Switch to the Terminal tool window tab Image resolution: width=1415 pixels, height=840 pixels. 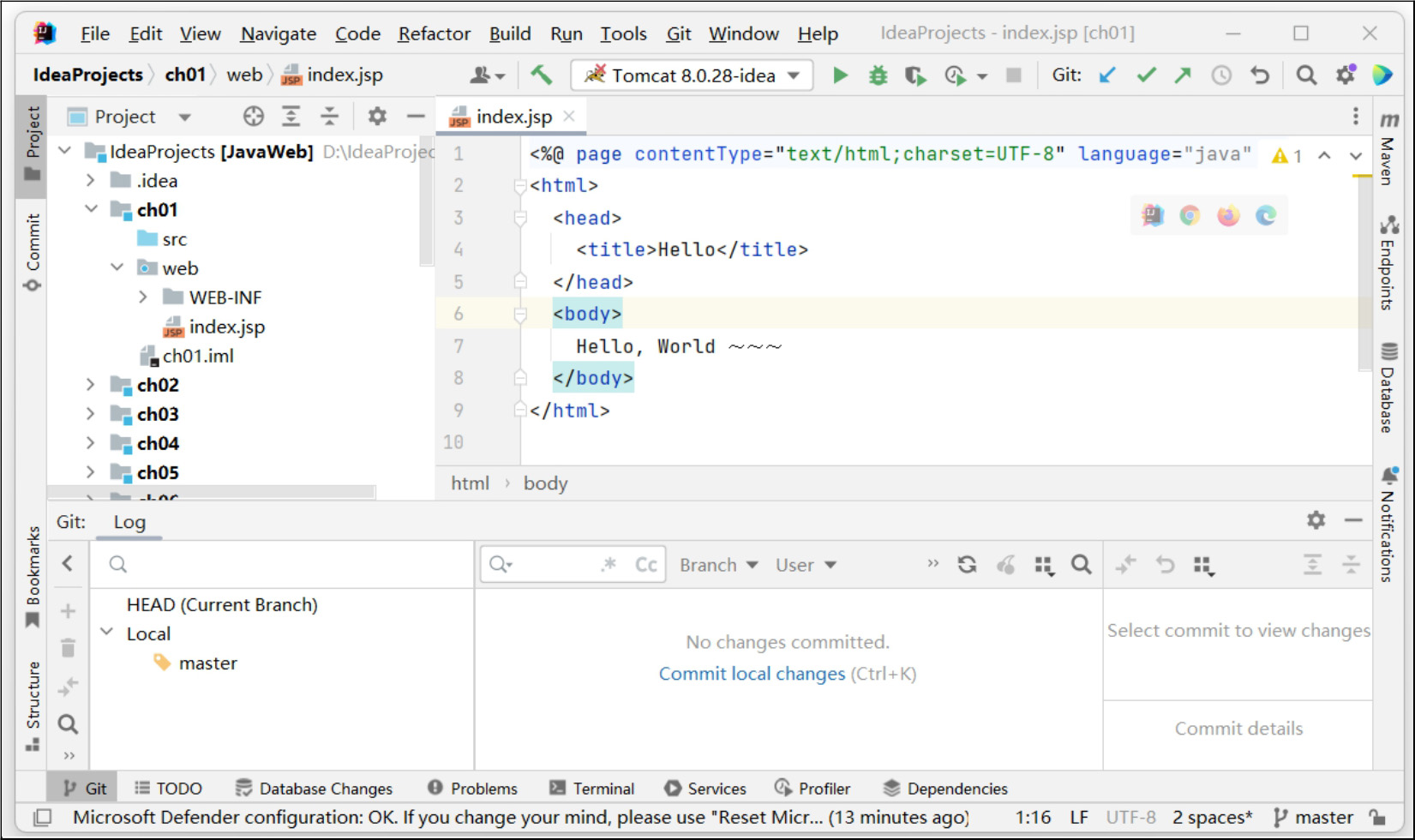click(592, 789)
